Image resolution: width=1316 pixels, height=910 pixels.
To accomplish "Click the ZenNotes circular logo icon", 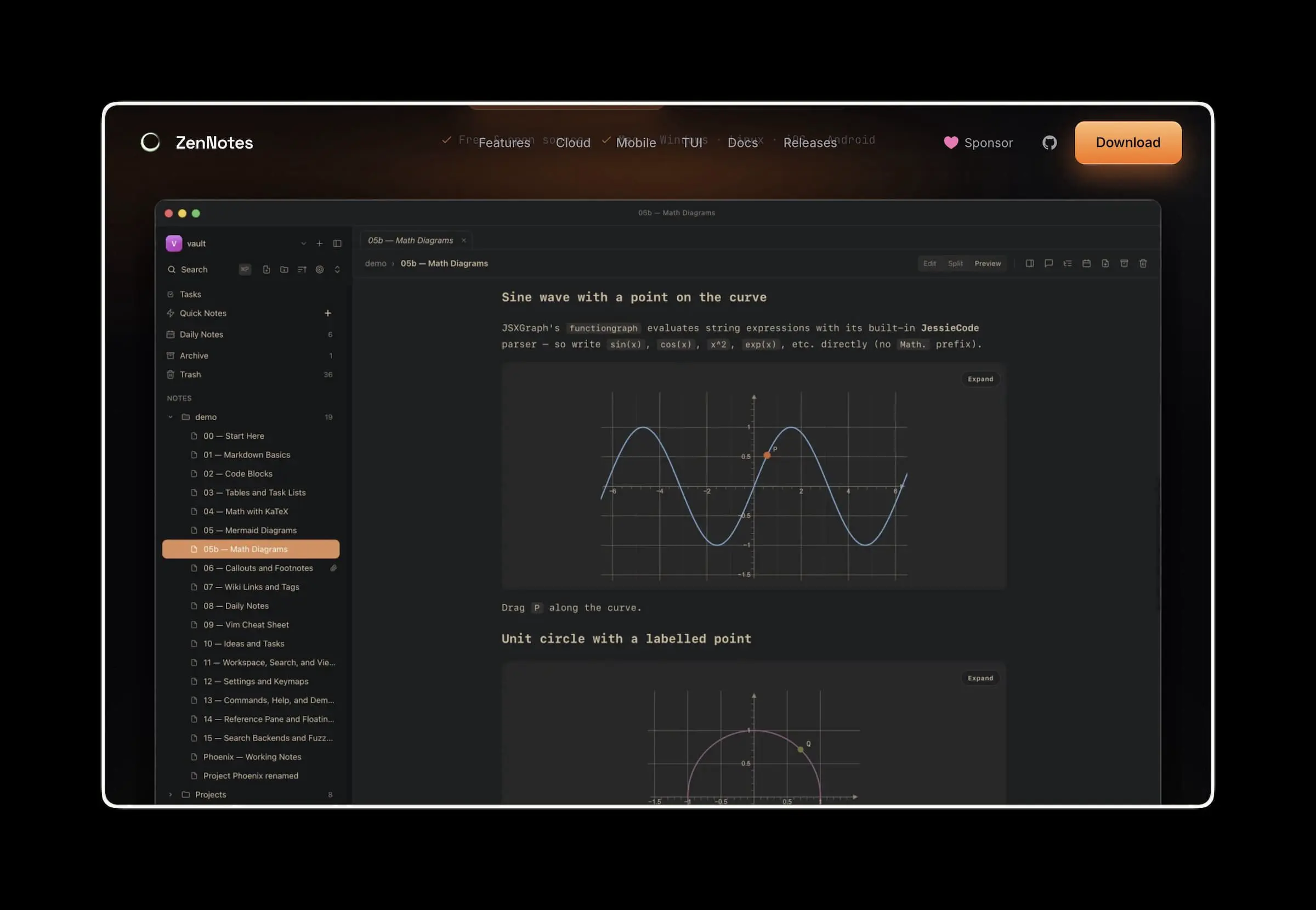I will coord(150,142).
